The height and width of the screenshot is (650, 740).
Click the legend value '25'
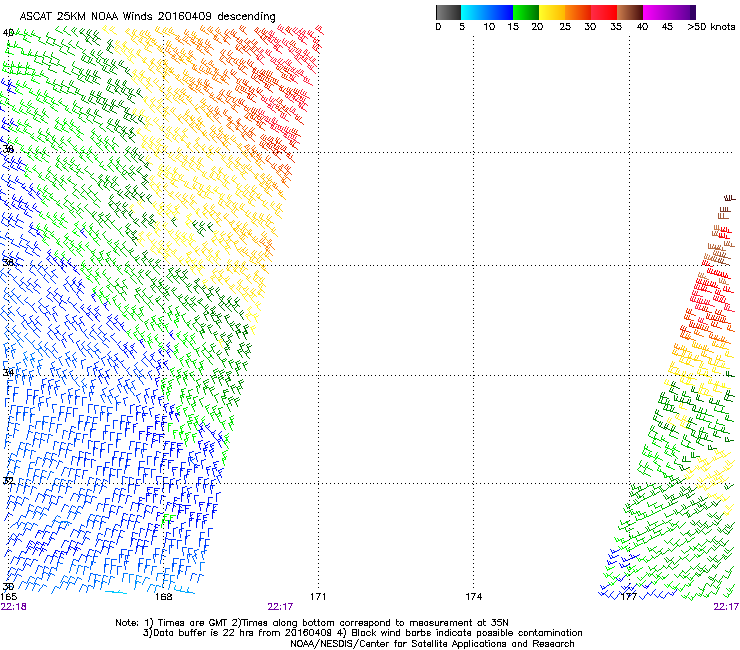(565, 27)
